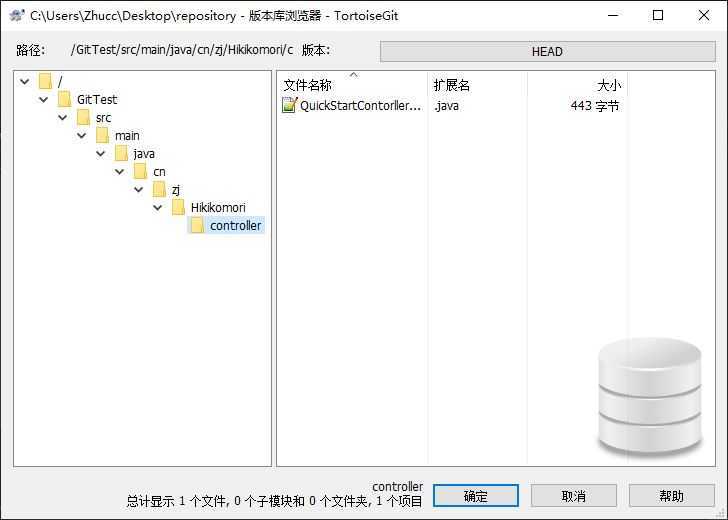Sort by 大小 column header
728x520 pixels.
click(578, 85)
